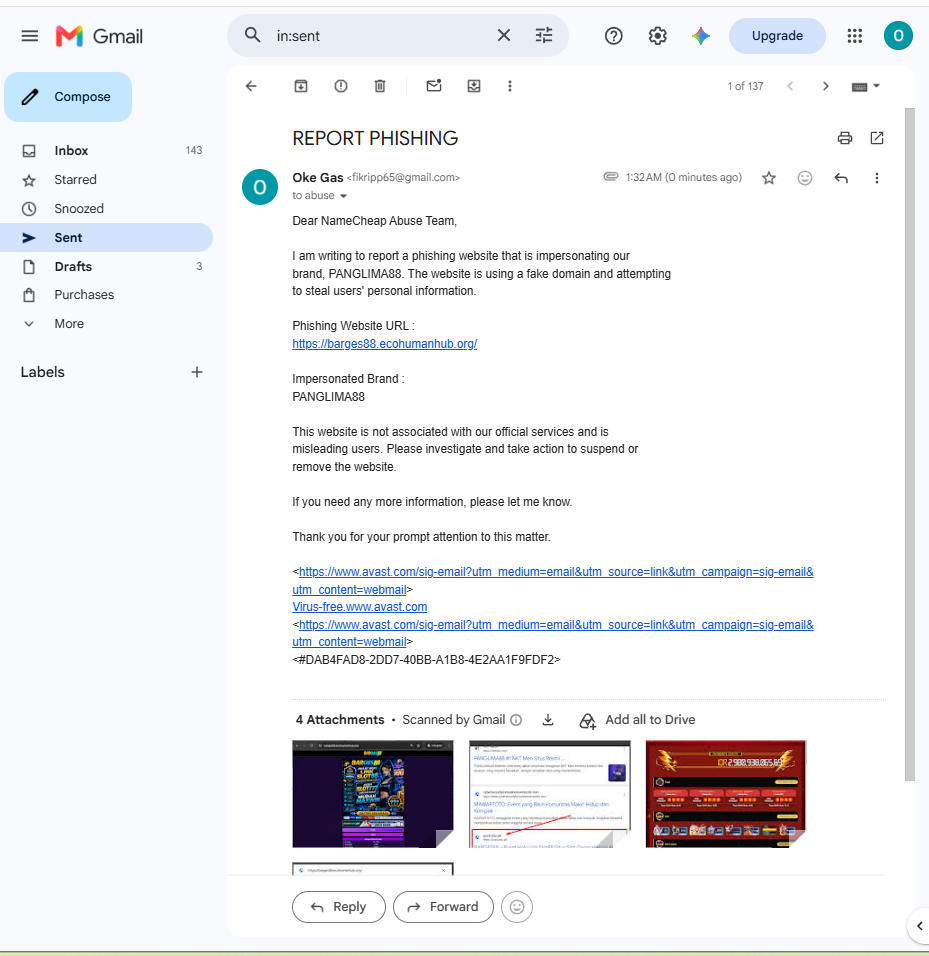
Task: Click the Virus-free.www.avast.com link
Action: pos(360,607)
